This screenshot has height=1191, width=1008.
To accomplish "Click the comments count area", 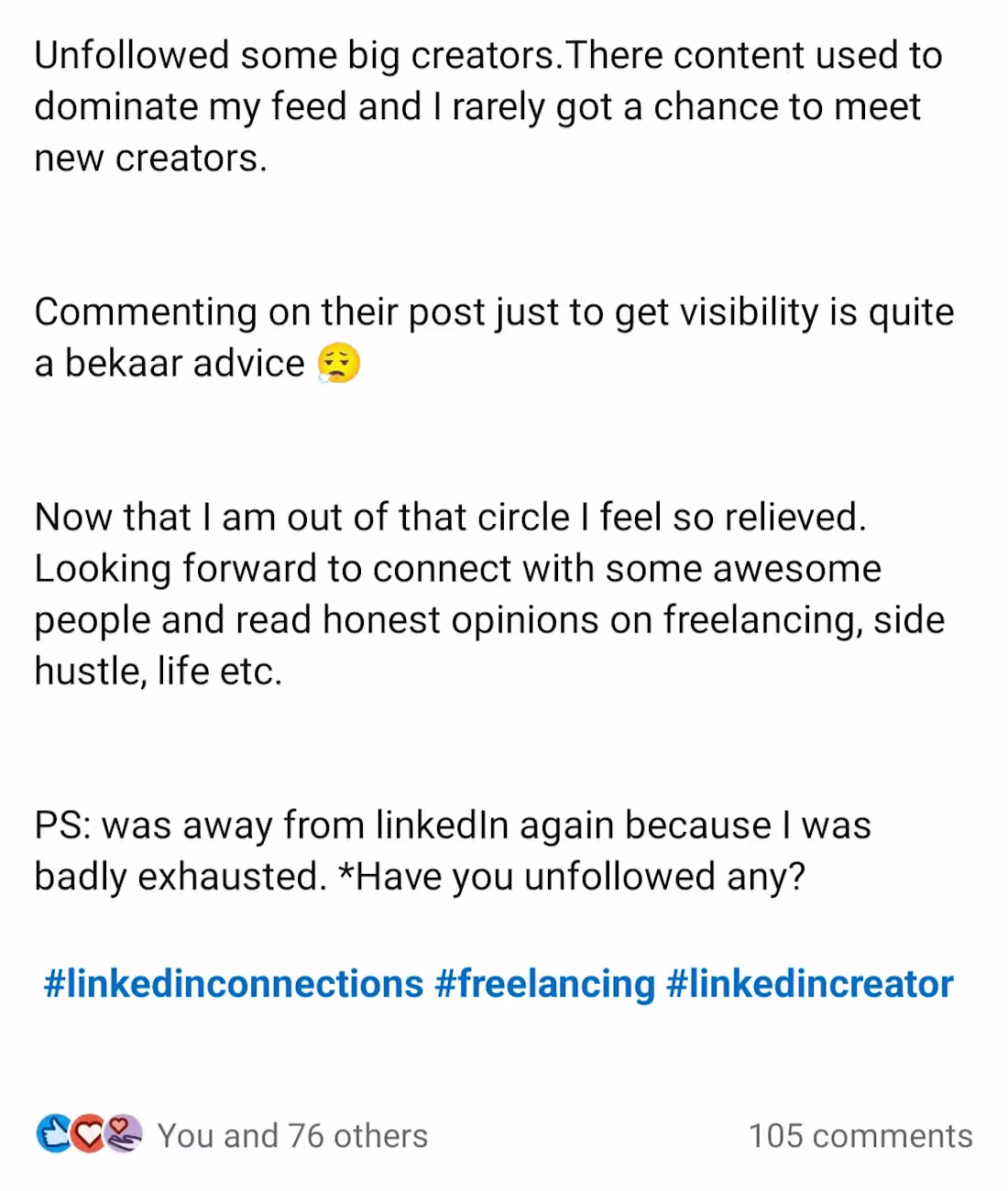I will tap(860, 1135).
